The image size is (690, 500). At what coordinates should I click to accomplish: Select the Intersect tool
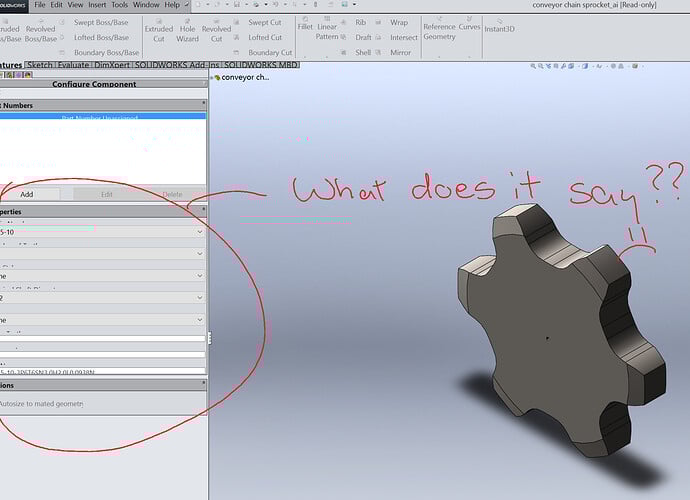397,37
